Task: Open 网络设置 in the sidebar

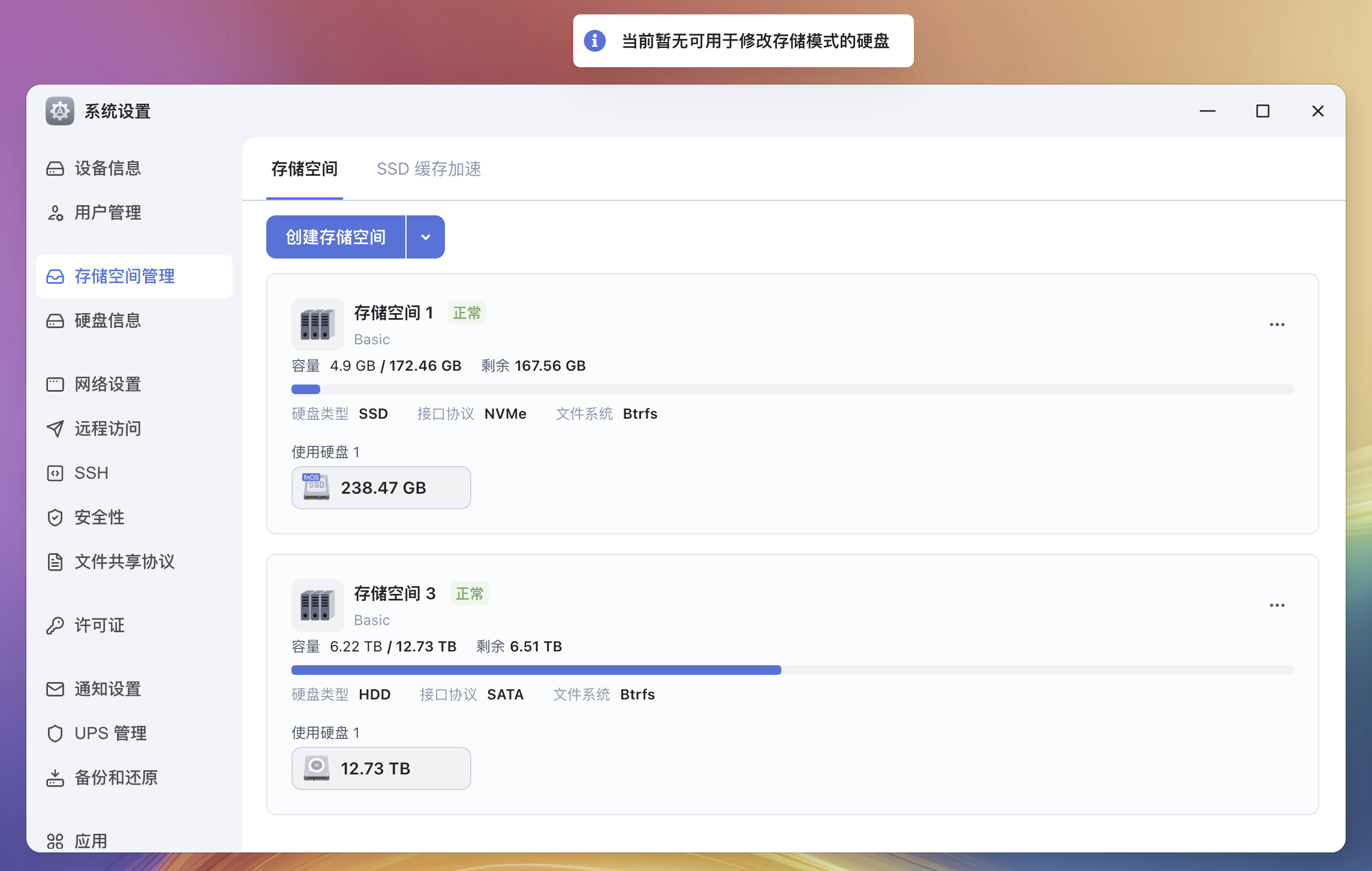Action: 107,385
